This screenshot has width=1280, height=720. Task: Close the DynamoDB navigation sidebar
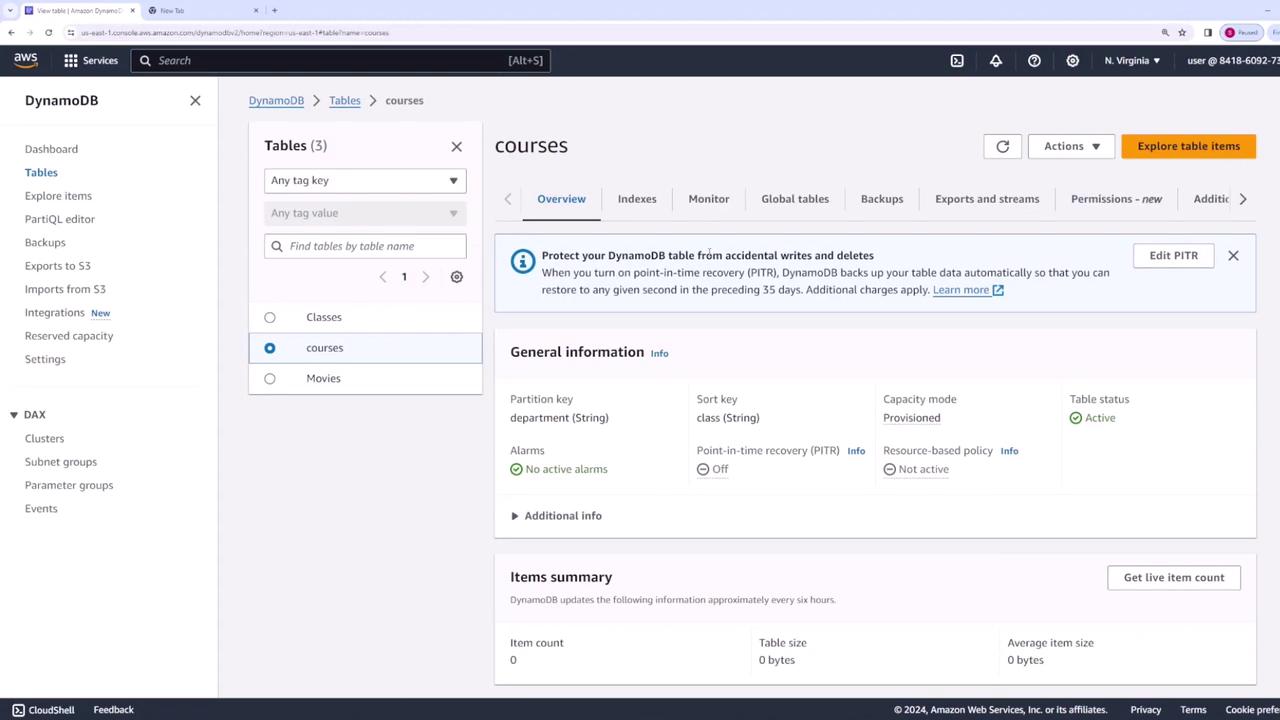pos(195,100)
